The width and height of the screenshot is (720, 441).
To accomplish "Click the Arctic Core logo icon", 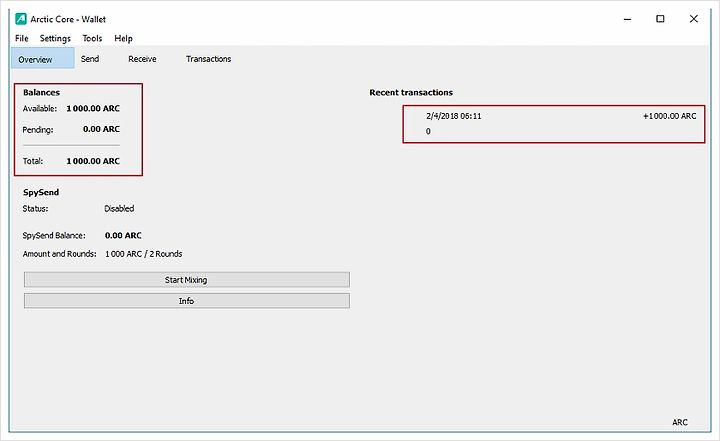I will 21,19.
